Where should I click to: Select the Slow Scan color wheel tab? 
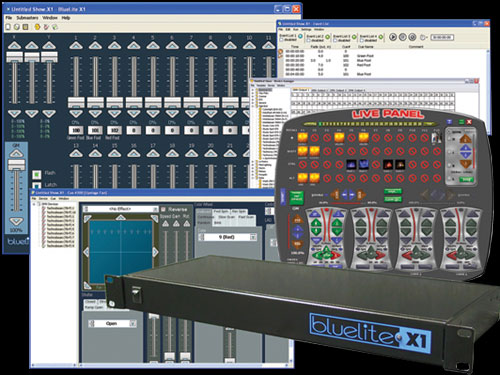point(226,217)
